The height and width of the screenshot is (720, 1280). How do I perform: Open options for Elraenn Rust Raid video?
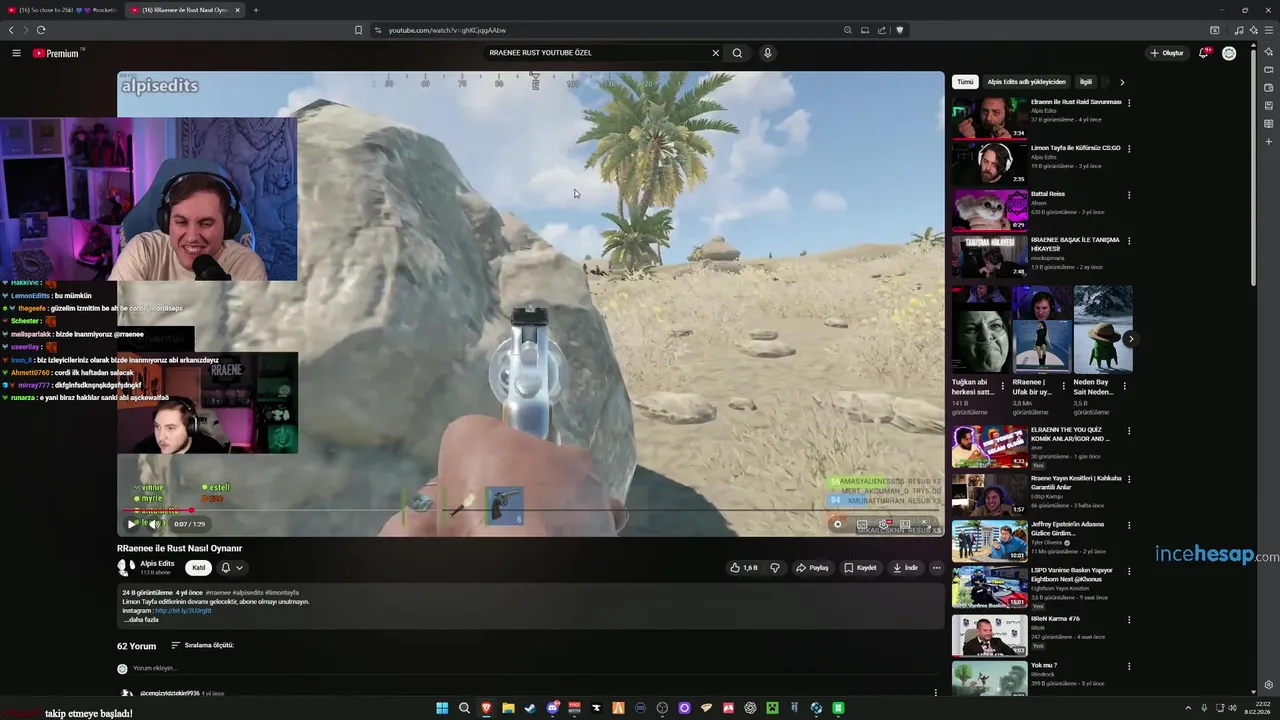click(1129, 103)
